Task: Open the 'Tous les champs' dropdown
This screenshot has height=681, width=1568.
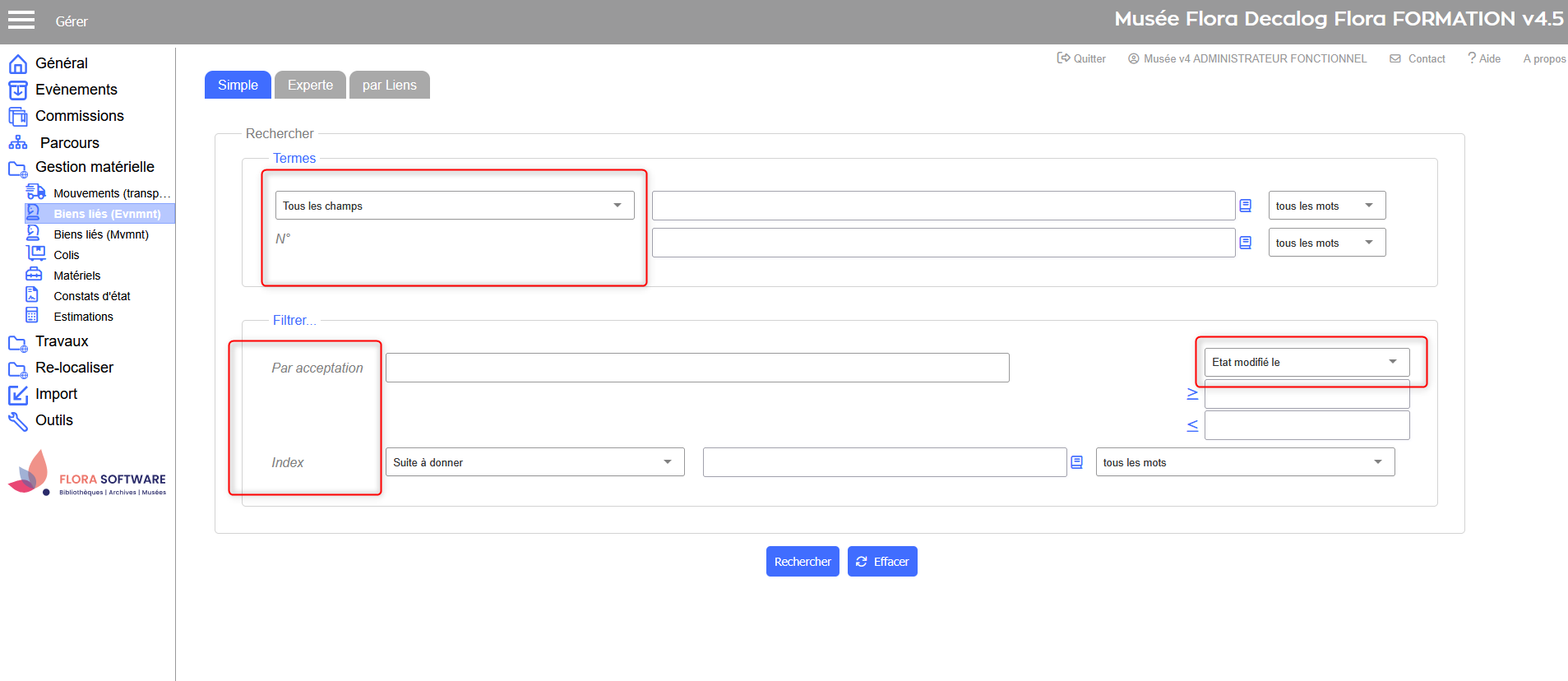Action: coord(454,206)
